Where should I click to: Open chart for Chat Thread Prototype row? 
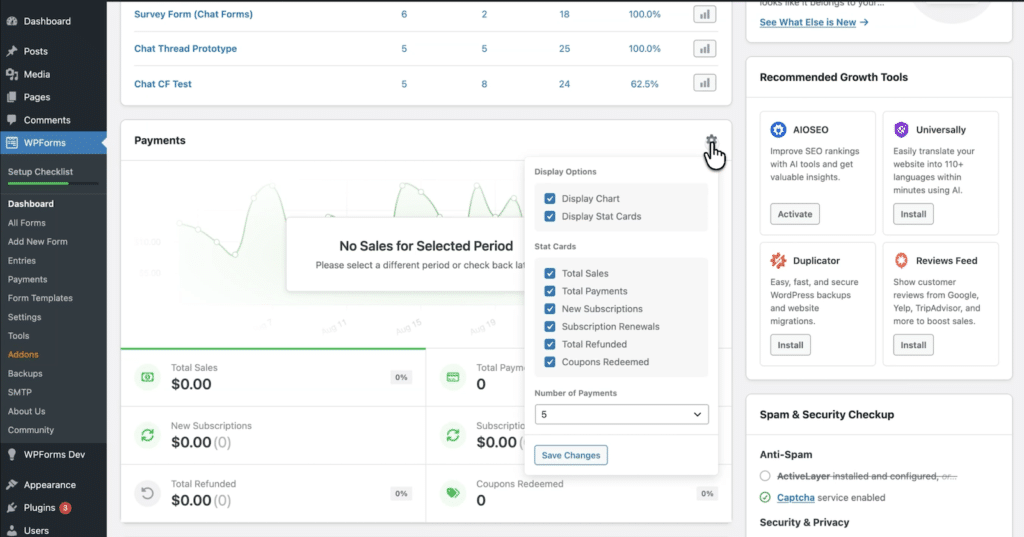704,49
